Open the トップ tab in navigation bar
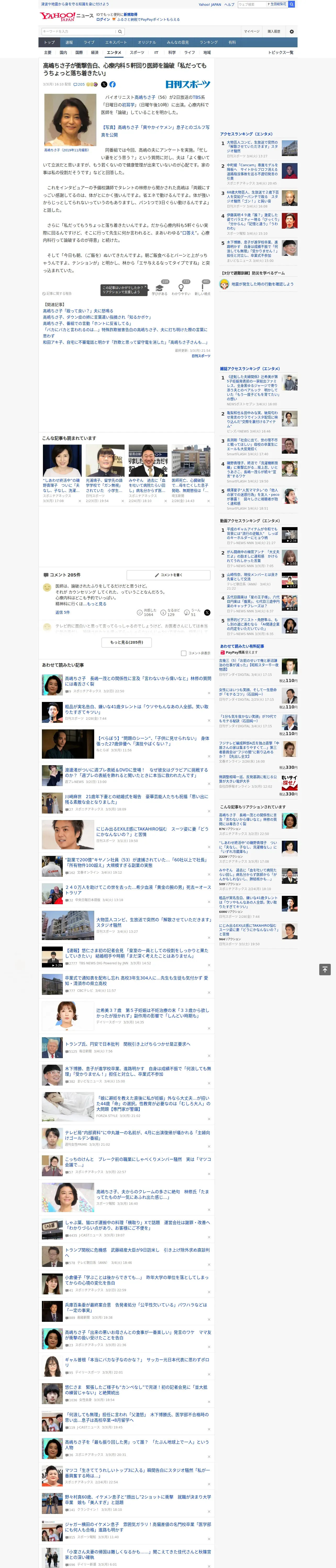Image resolution: width=336 pixels, height=1568 pixels. (x=49, y=43)
